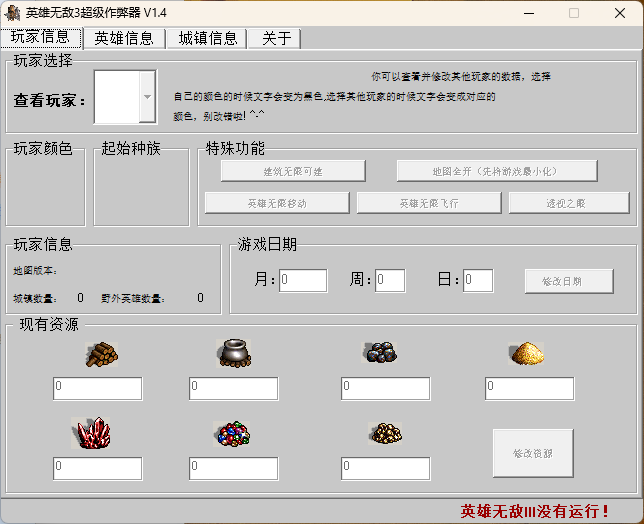The height and width of the screenshot is (524, 644).
Task: Focus the gems amount input field
Action: click(234, 469)
